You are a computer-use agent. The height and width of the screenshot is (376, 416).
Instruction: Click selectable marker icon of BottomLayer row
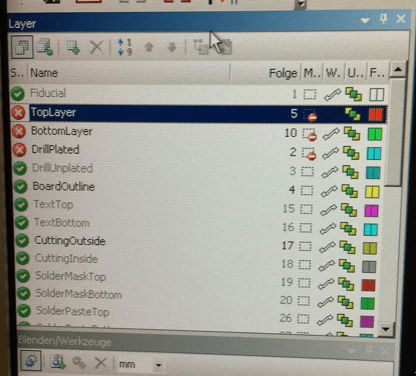(309, 134)
